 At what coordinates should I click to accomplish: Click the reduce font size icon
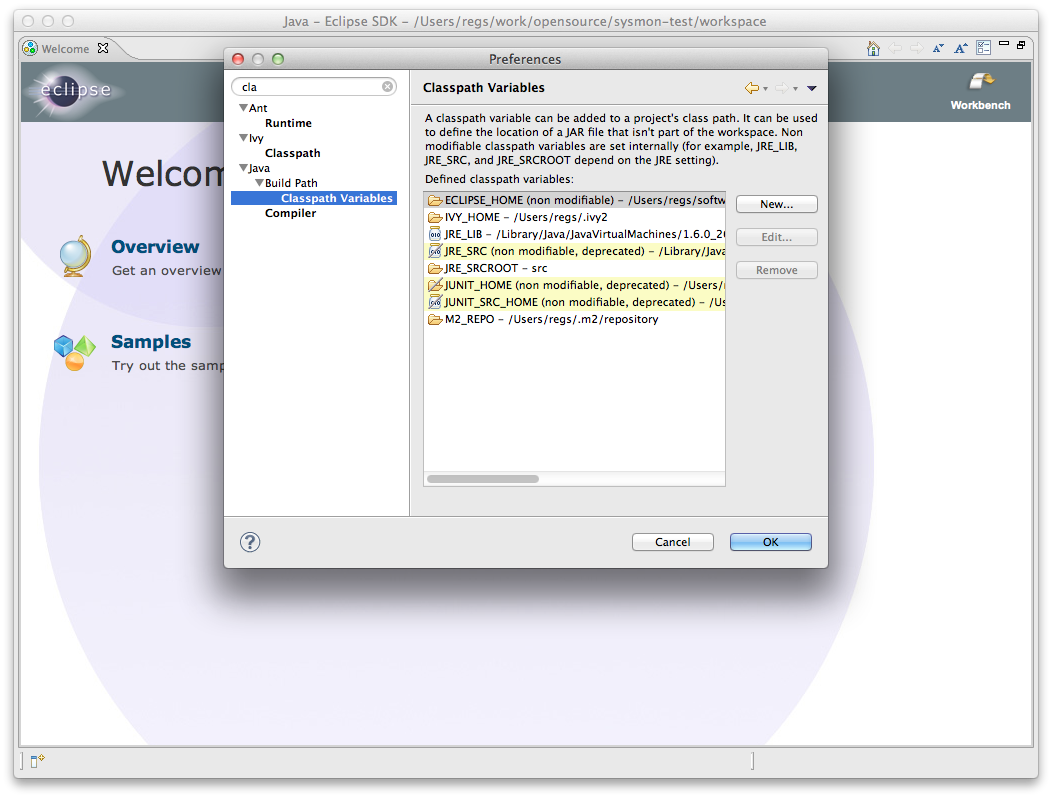coord(938,48)
